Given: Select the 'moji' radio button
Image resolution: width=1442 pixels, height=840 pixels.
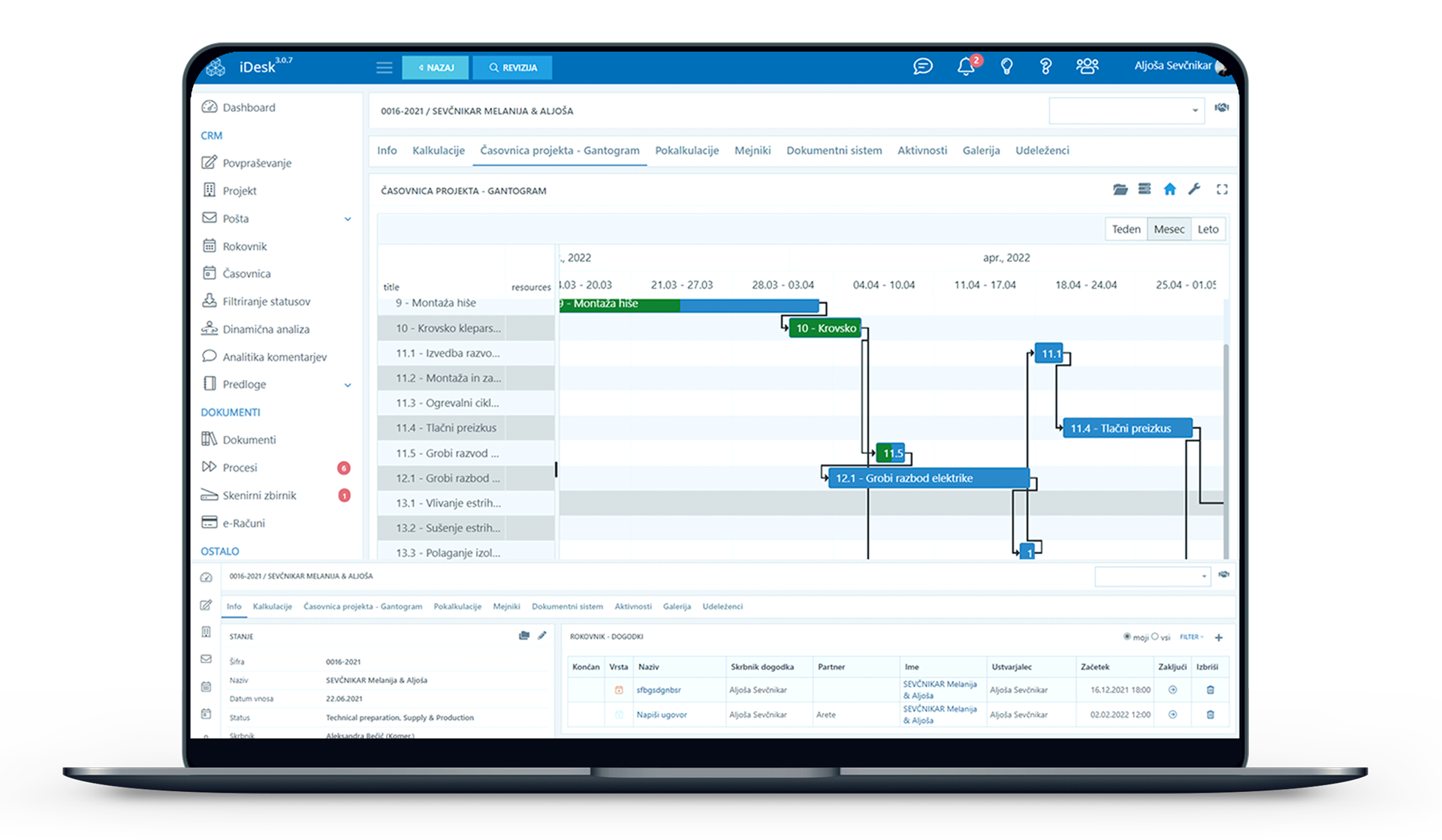Looking at the screenshot, I should [x=1127, y=637].
